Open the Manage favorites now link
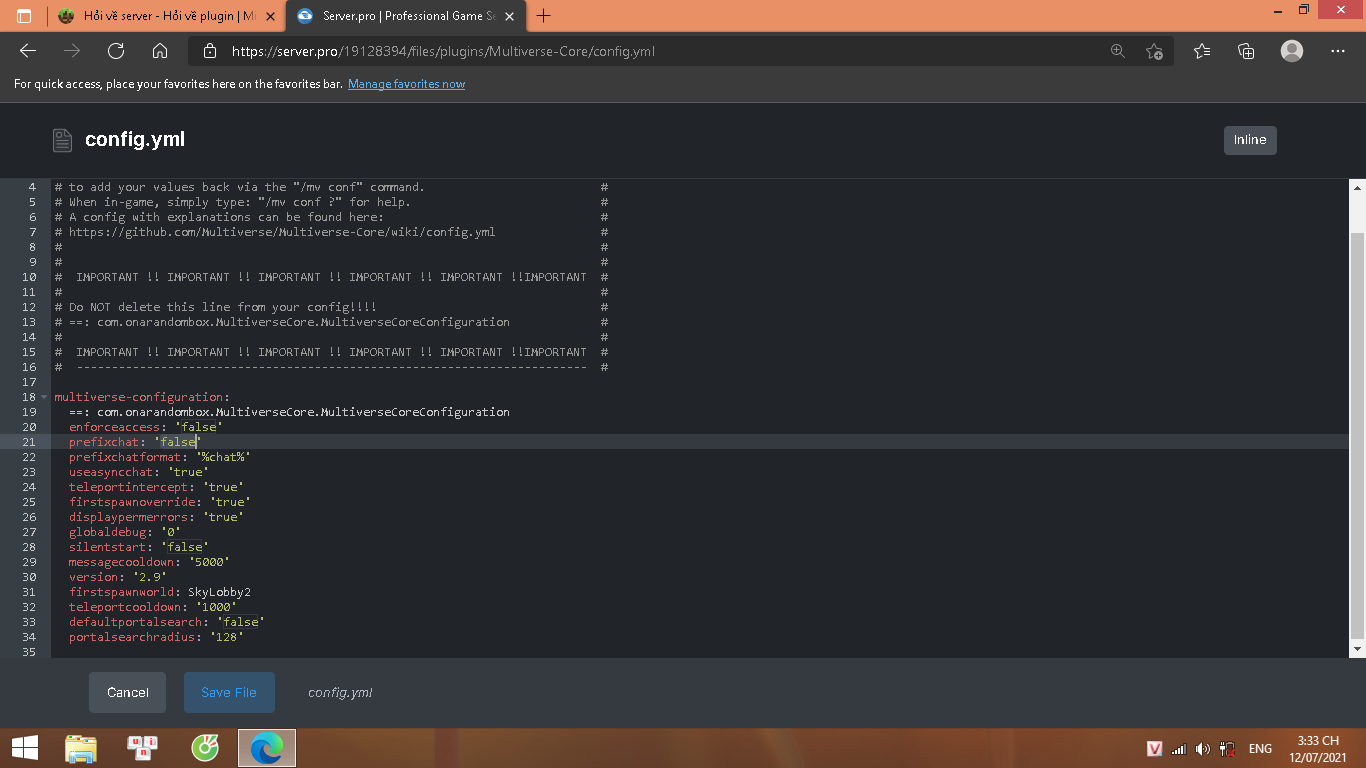This screenshot has height=768, width=1366. 406,84
